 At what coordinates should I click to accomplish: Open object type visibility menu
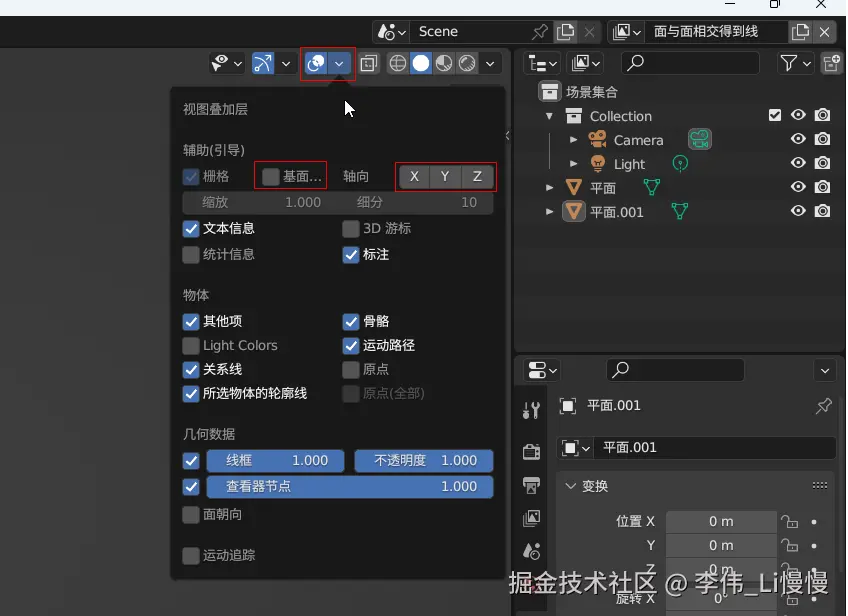tap(227, 63)
